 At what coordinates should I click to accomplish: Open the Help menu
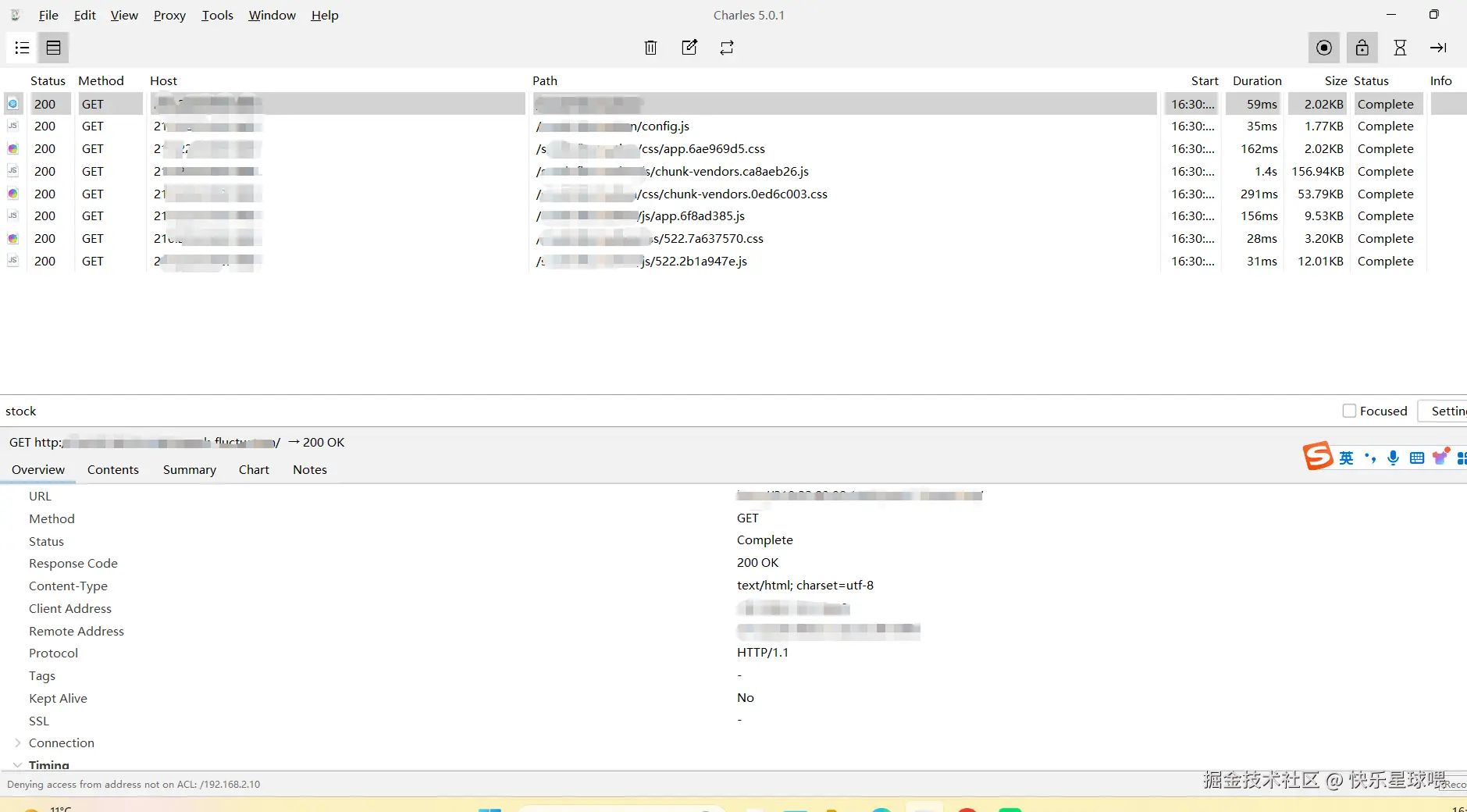tap(325, 15)
